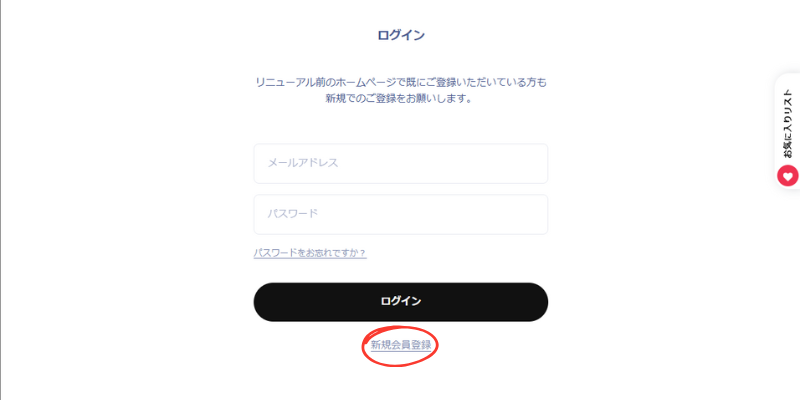Open the 新規会員登録 link
Viewport: 800px width, 400px height.
pos(401,345)
